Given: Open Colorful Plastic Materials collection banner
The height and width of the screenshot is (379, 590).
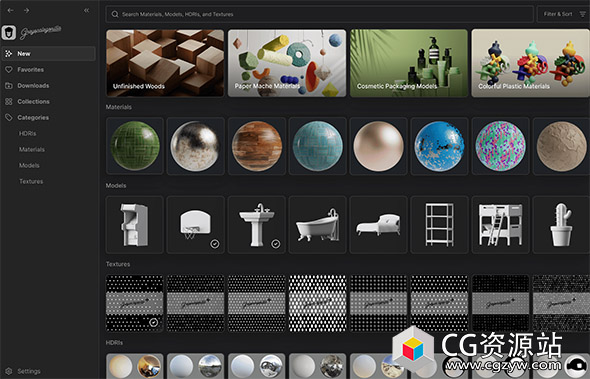Looking at the screenshot, I should [x=531, y=63].
